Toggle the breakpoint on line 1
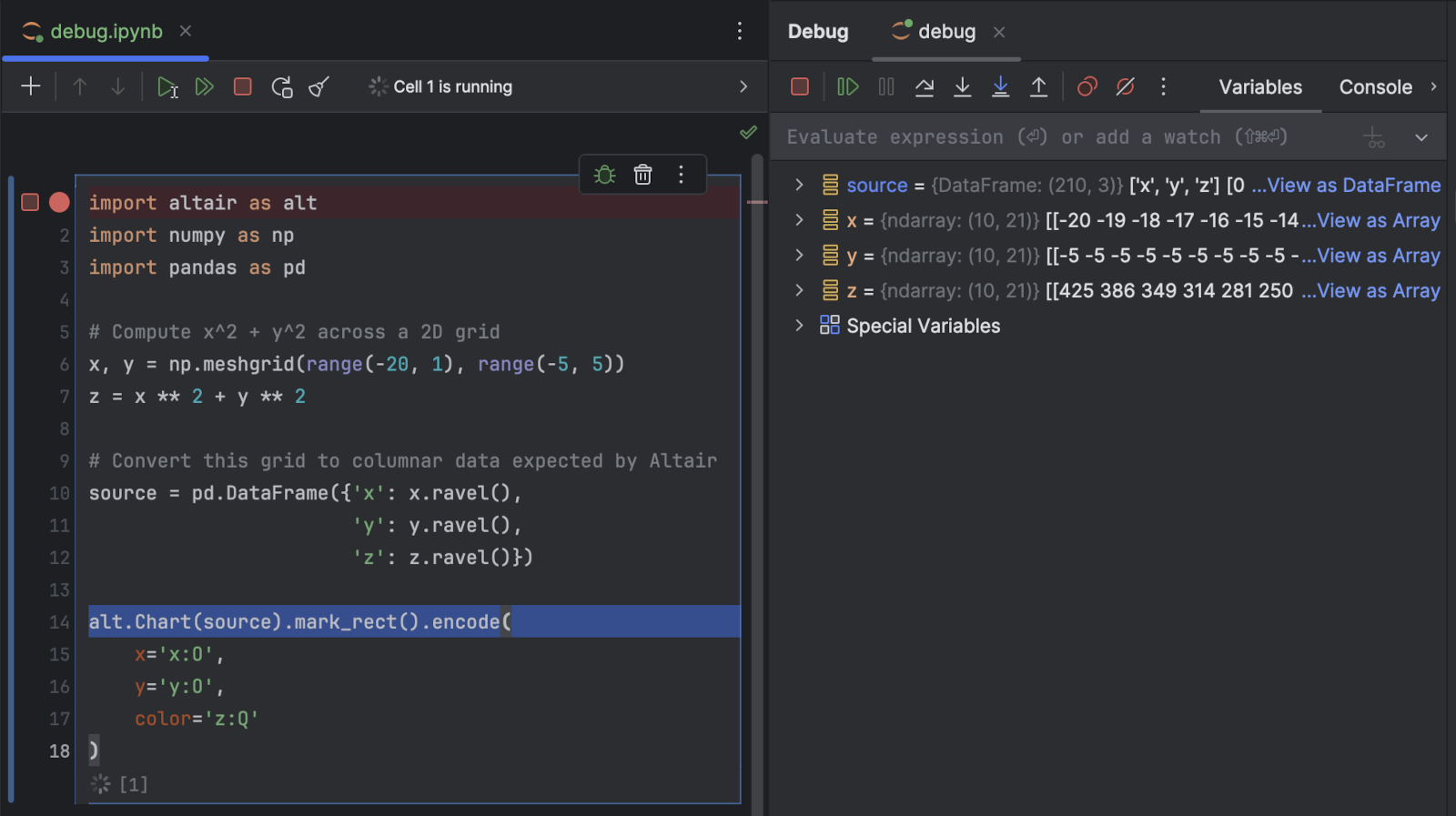 [x=59, y=202]
